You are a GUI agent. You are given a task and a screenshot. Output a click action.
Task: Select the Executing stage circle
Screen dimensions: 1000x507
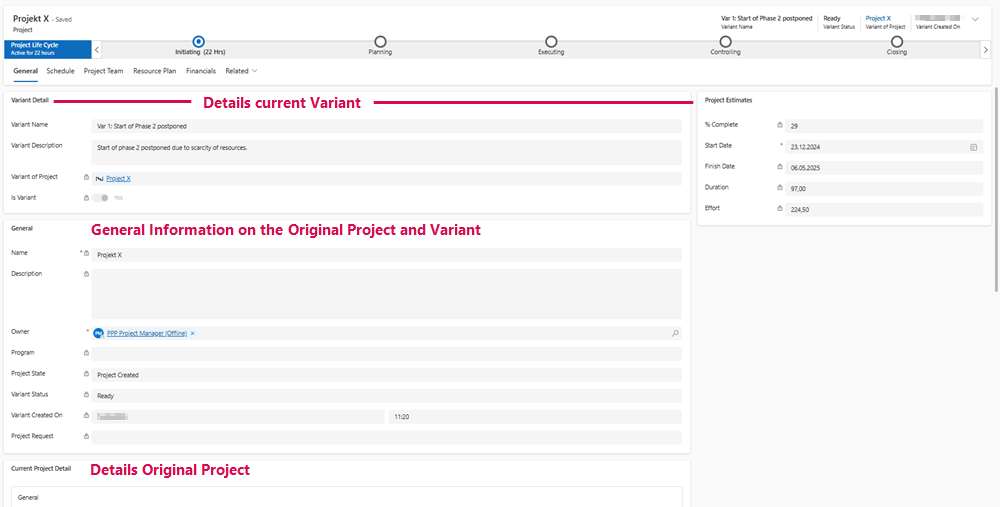551,41
